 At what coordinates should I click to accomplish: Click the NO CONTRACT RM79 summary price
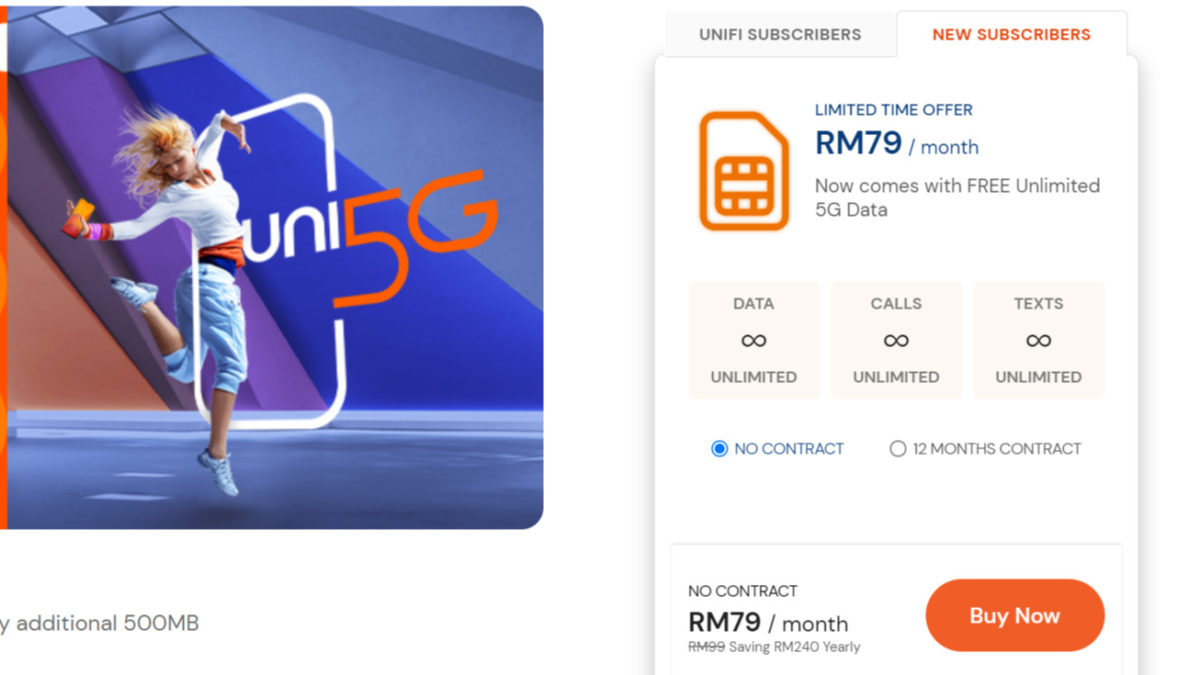tap(768, 622)
